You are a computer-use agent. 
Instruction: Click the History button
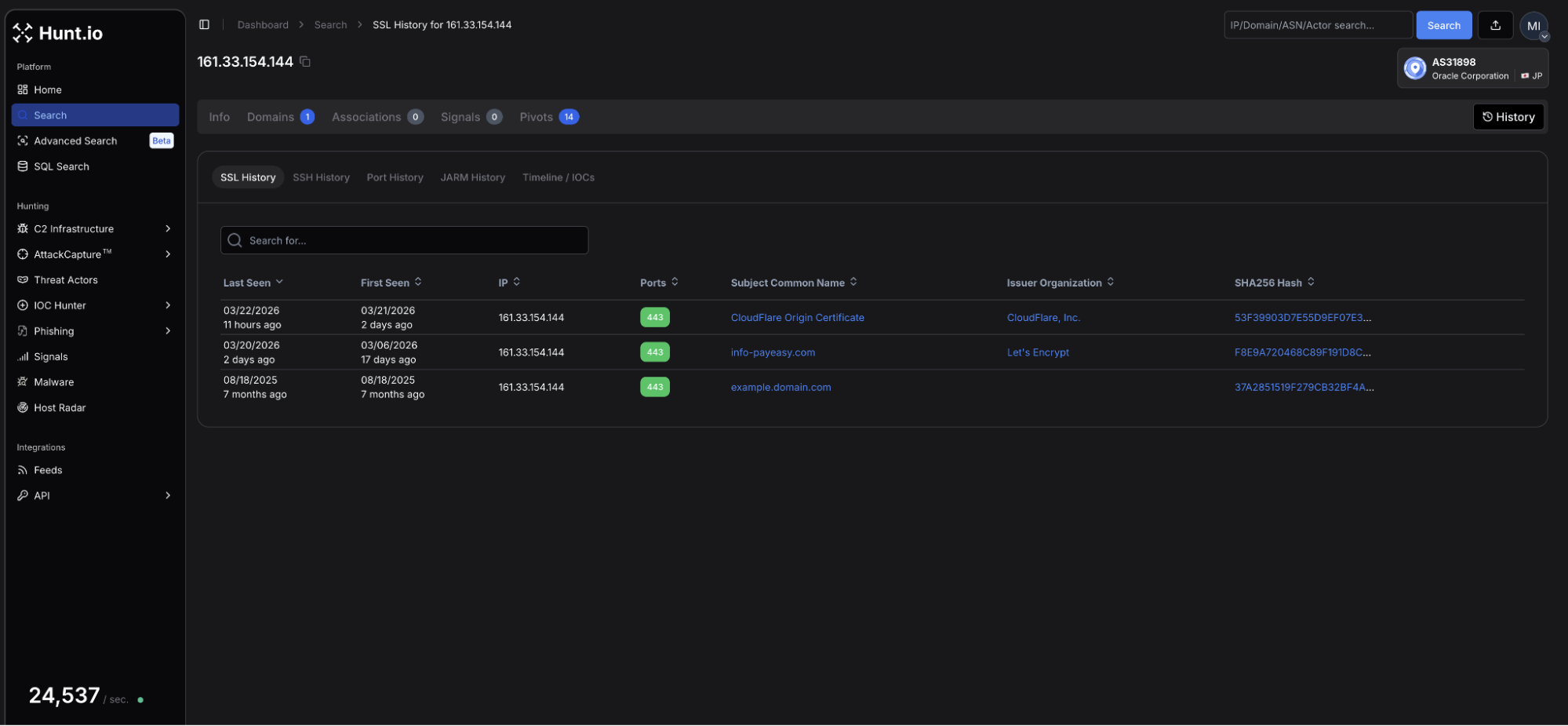coord(1508,117)
